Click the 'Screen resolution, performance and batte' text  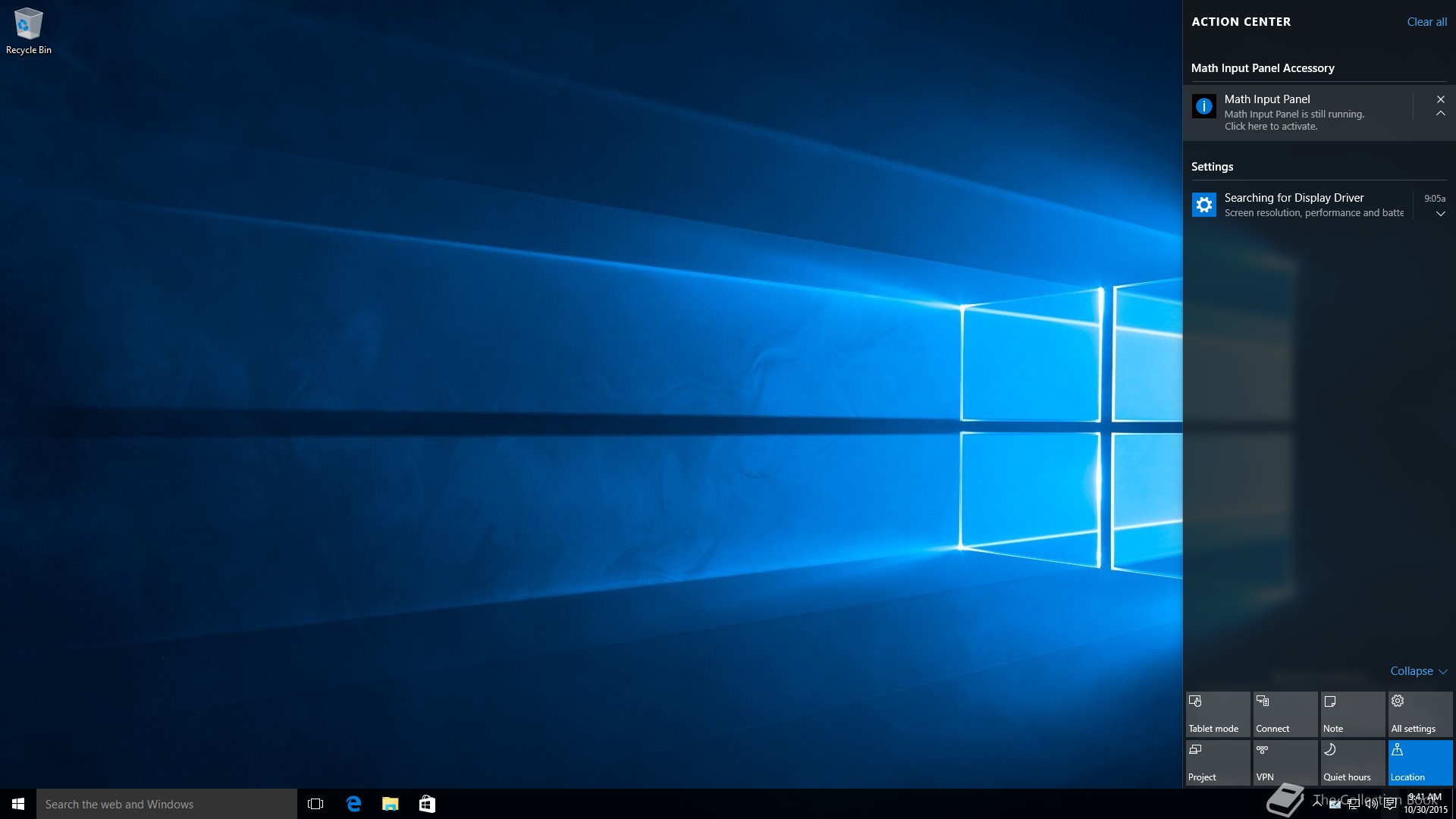coord(1314,213)
